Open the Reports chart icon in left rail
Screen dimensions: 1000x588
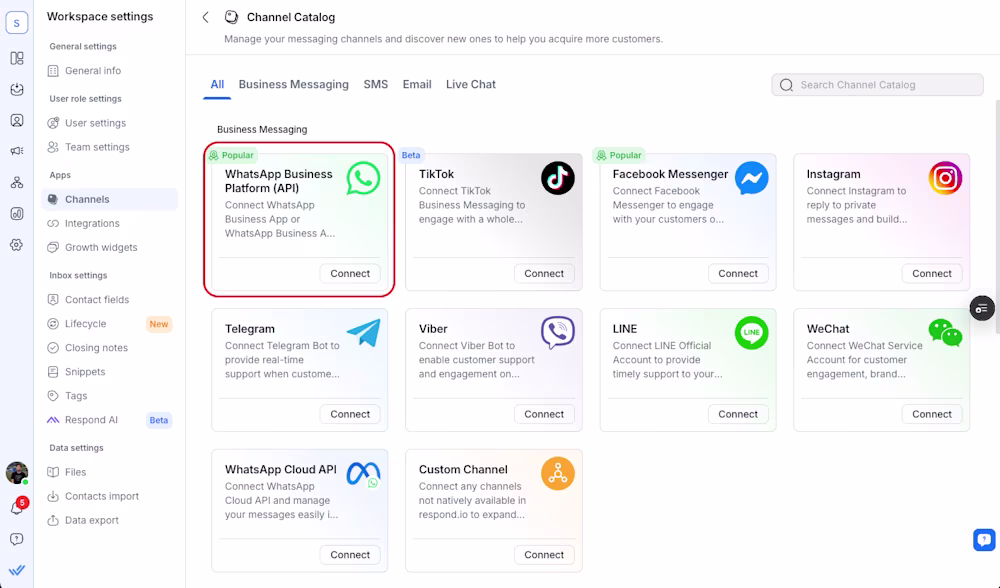coord(17,214)
